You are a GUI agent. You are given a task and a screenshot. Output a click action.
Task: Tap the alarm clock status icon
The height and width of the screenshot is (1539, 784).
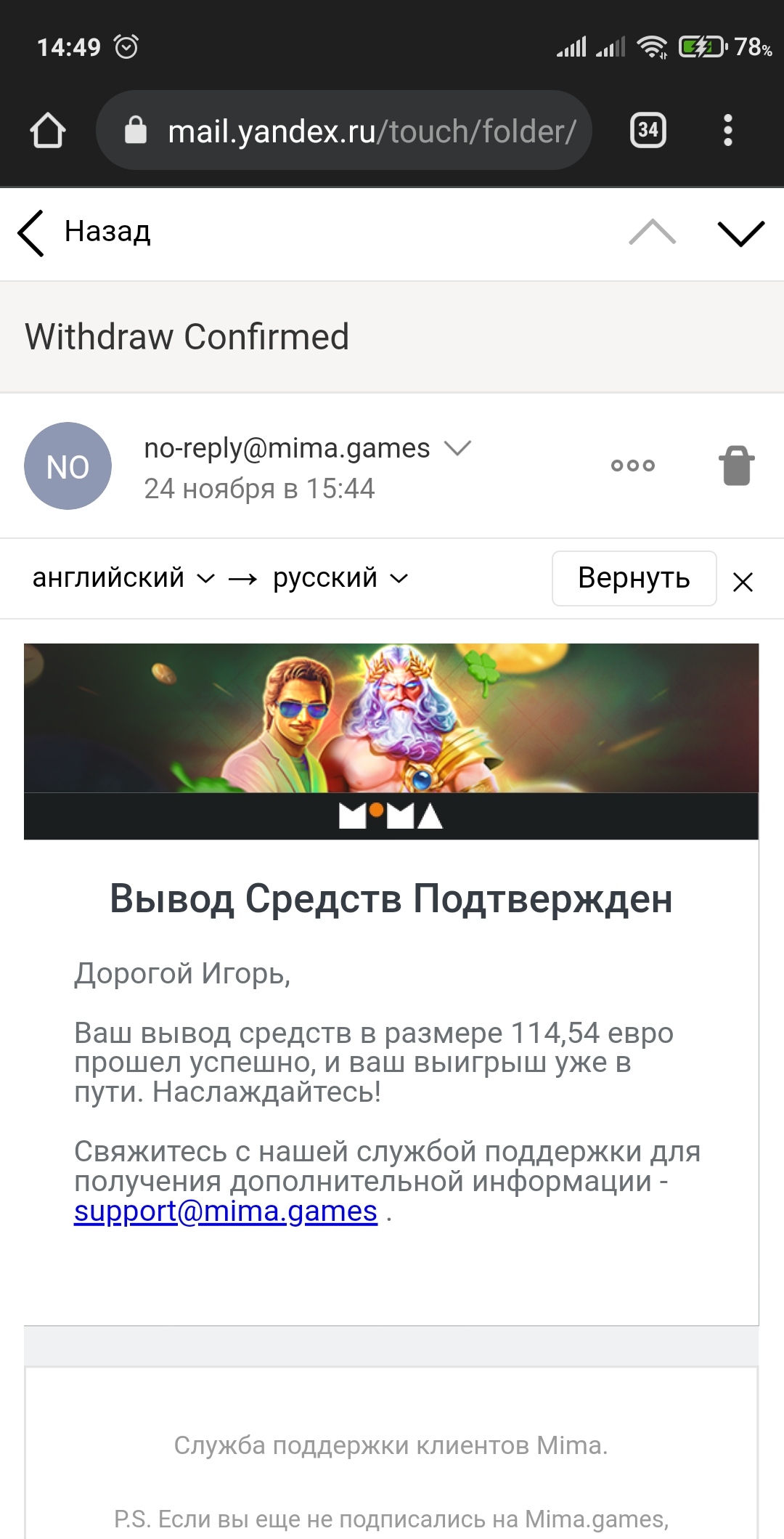pyautogui.click(x=126, y=46)
